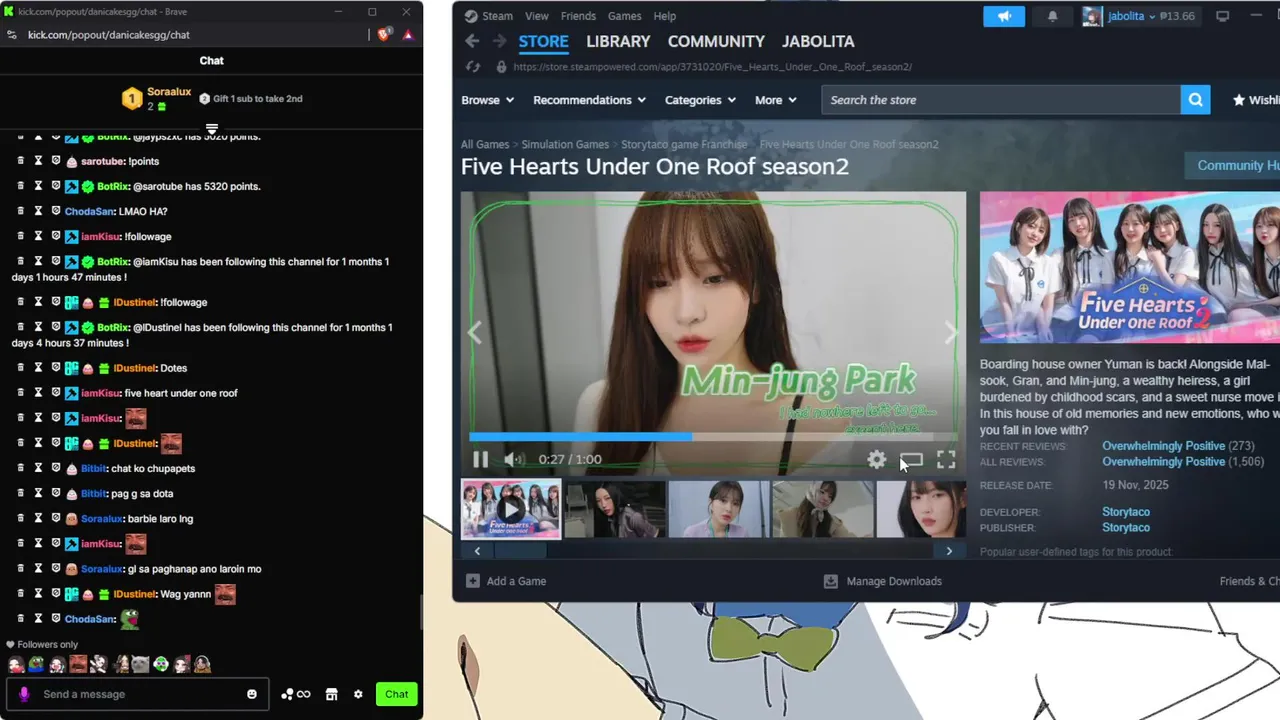Open the Friends menu

(x=578, y=16)
